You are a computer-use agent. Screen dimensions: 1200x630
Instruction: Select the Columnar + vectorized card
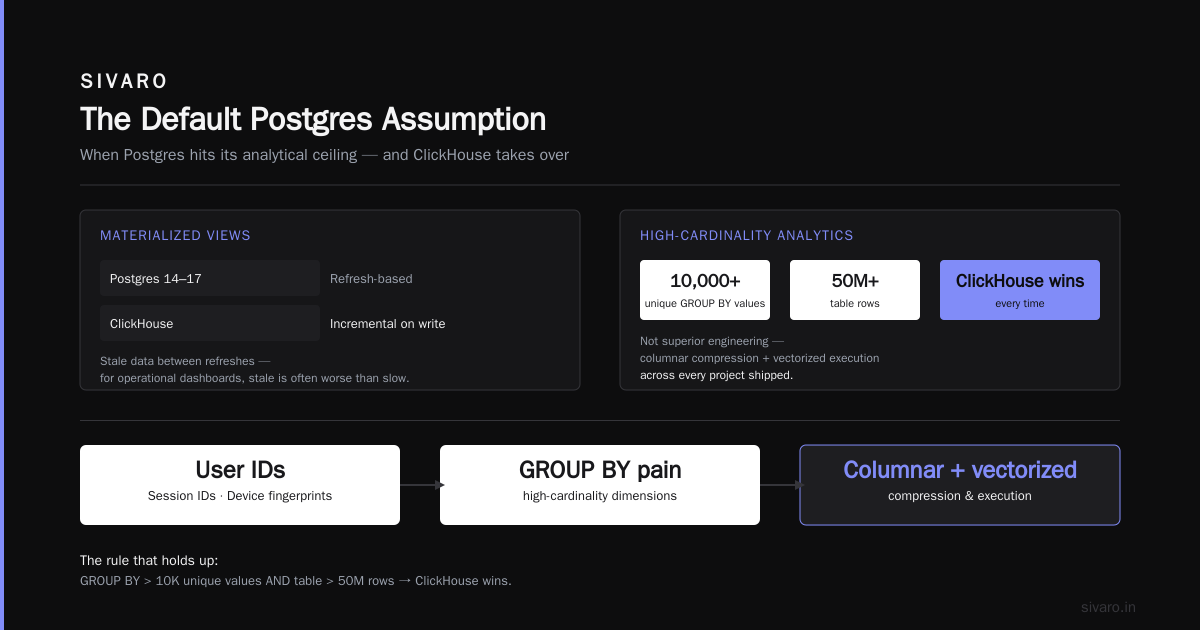coord(960,485)
